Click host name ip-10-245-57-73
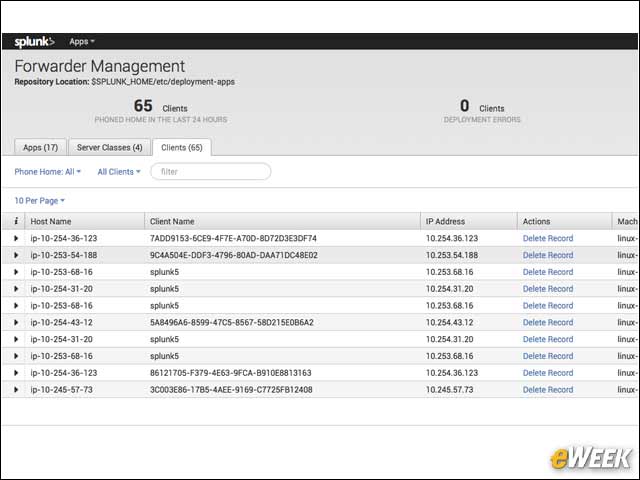 tap(61, 390)
